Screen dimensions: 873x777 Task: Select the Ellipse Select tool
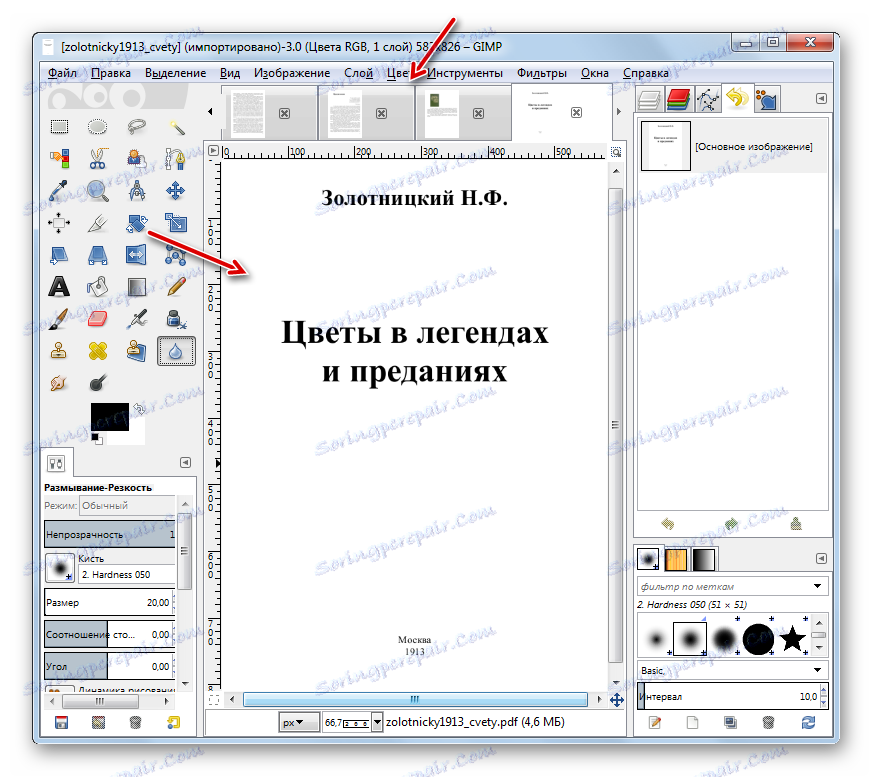[x=97, y=127]
